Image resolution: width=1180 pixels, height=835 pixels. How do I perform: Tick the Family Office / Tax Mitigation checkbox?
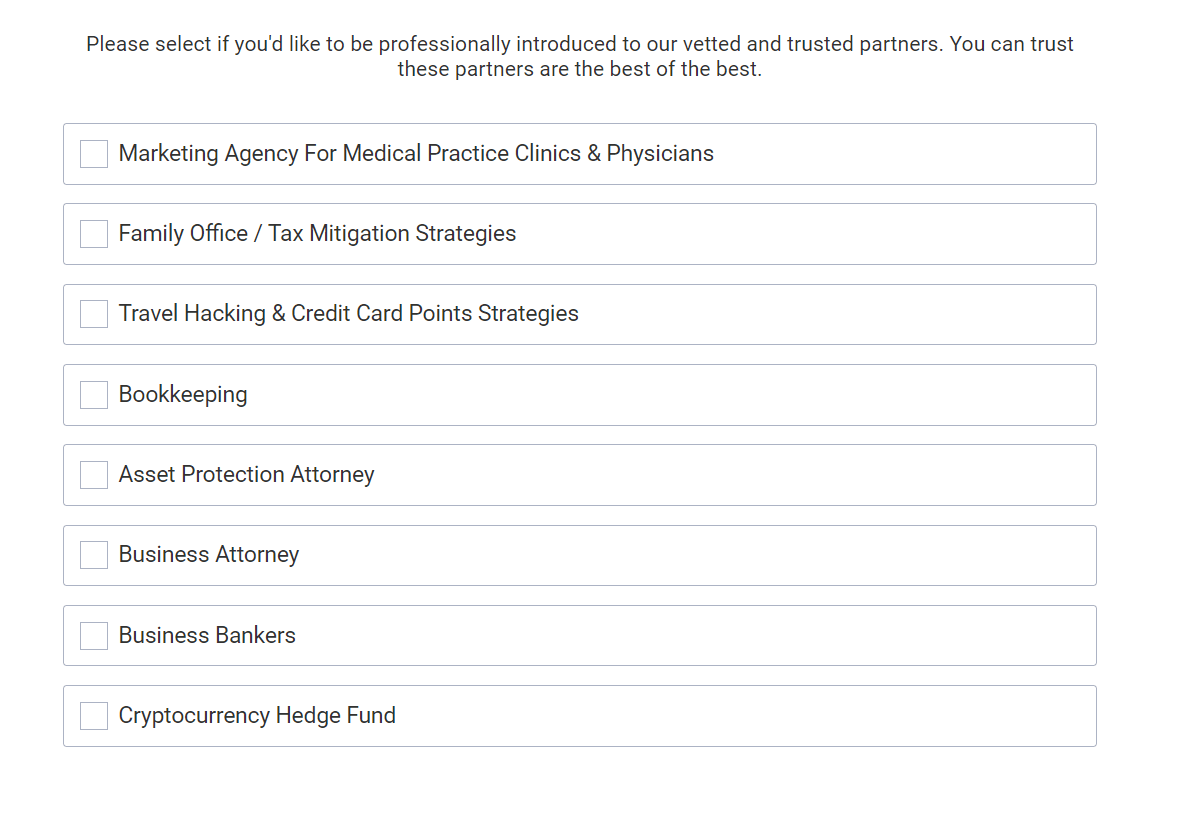[94, 234]
